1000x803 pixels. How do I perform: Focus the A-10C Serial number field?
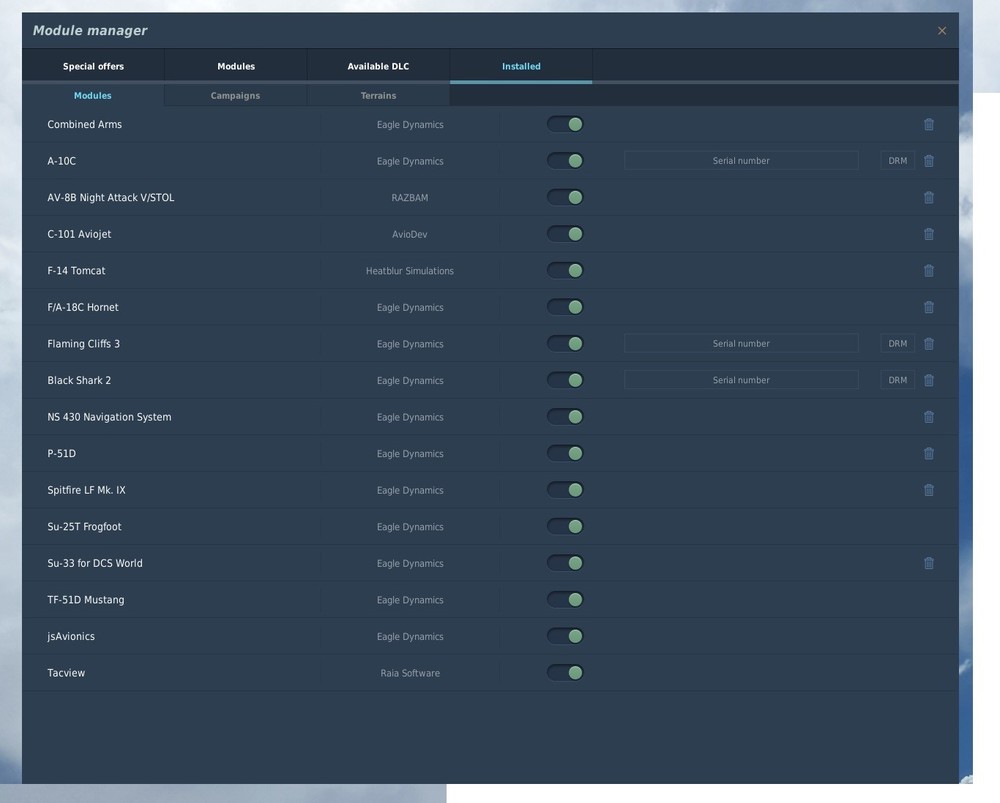coord(741,161)
